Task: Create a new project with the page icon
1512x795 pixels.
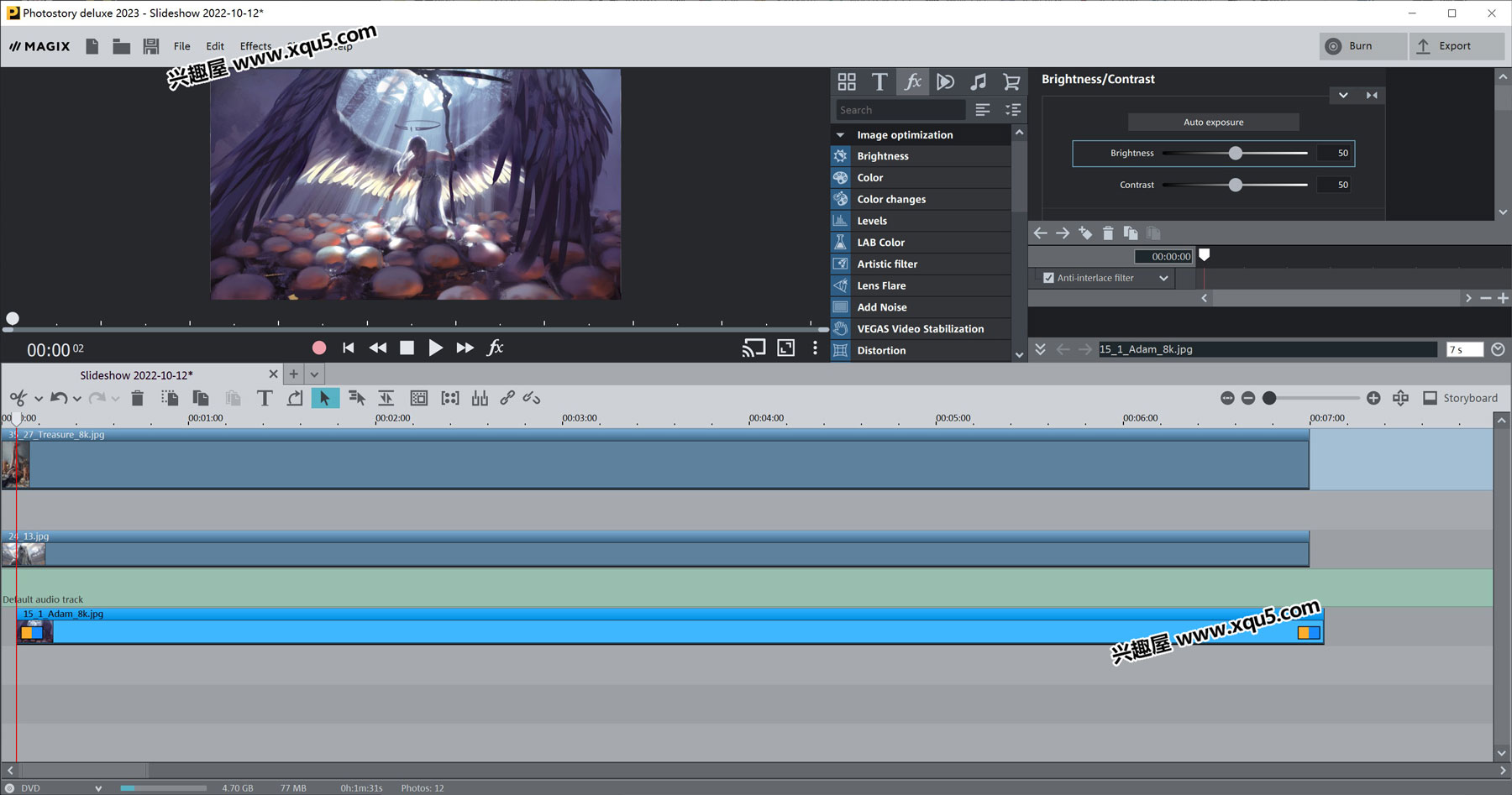Action: click(x=92, y=46)
